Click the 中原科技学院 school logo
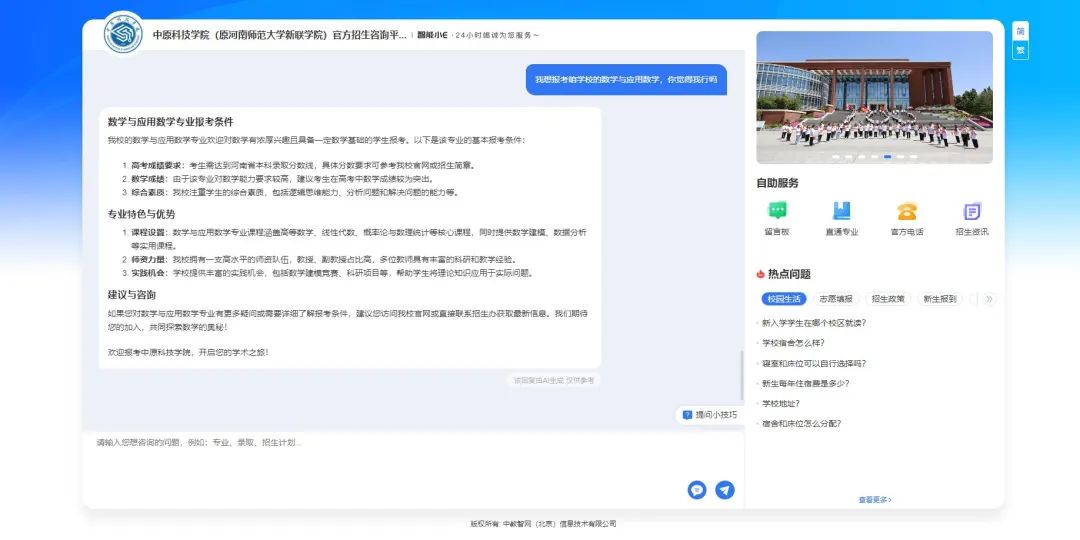 tap(123, 34)
